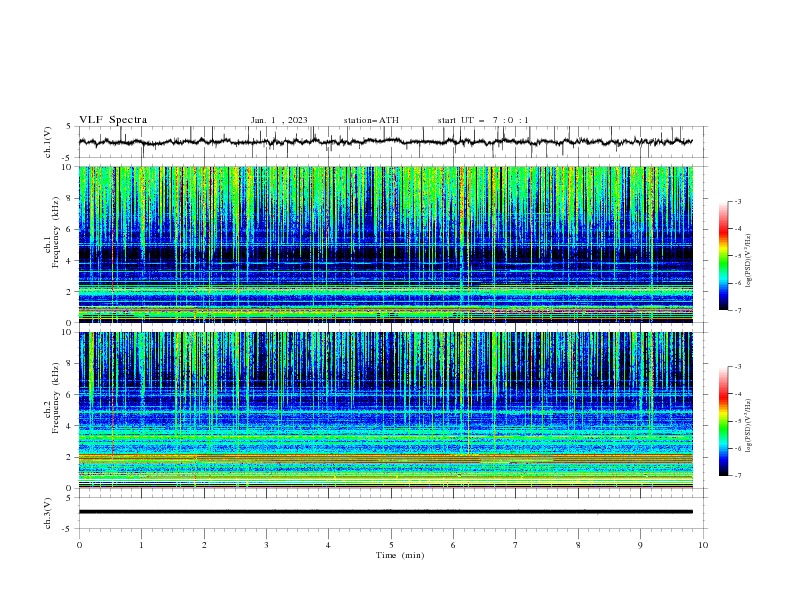The width and height of the screenshot is (792, 612).
Task: Click the "6" kHz tick of ch.2 spectrogram
Action: point(71,395)
